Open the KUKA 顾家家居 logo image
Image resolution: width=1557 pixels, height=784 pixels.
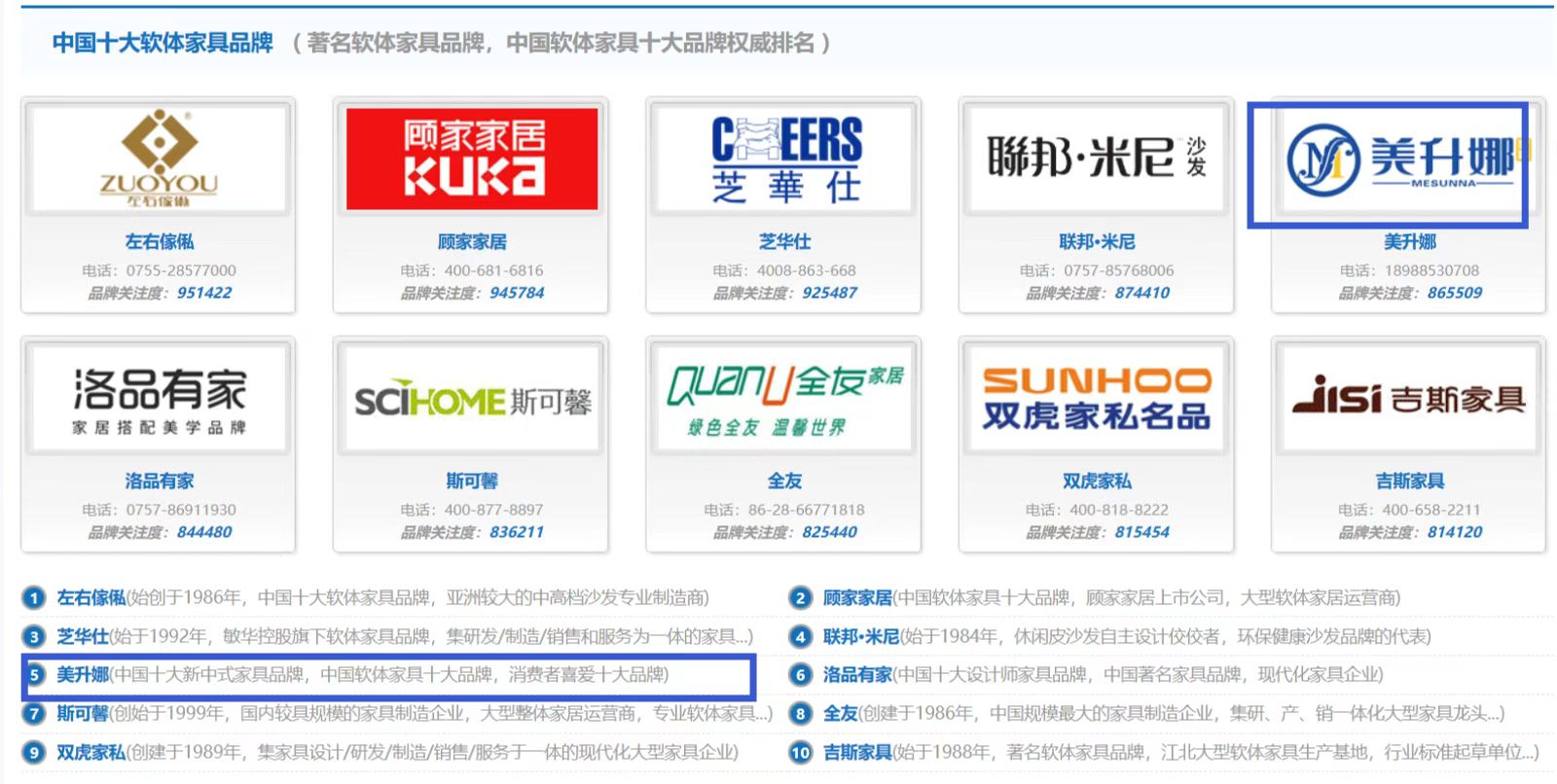pos(472,159)
